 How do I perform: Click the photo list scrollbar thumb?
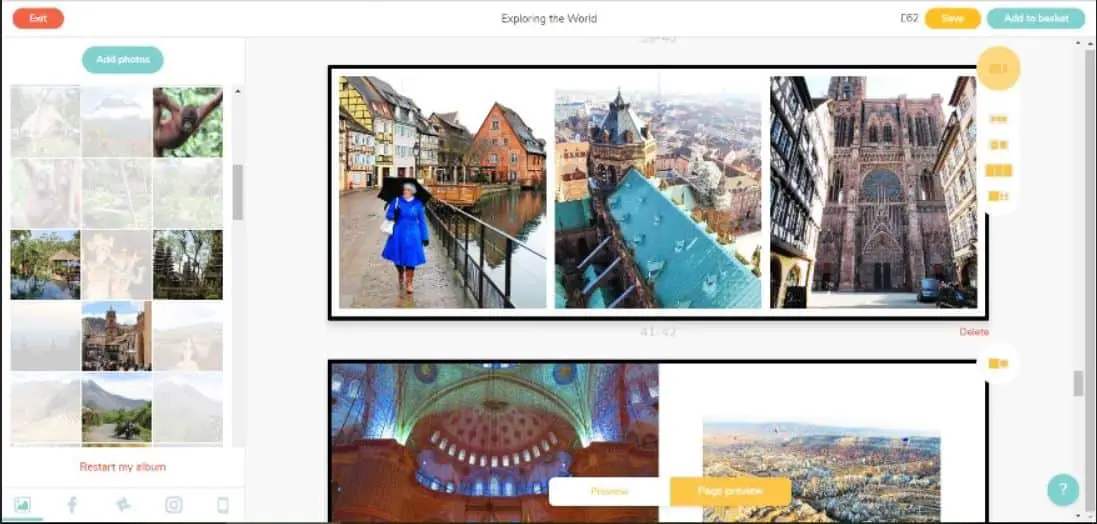coord(238,191)
